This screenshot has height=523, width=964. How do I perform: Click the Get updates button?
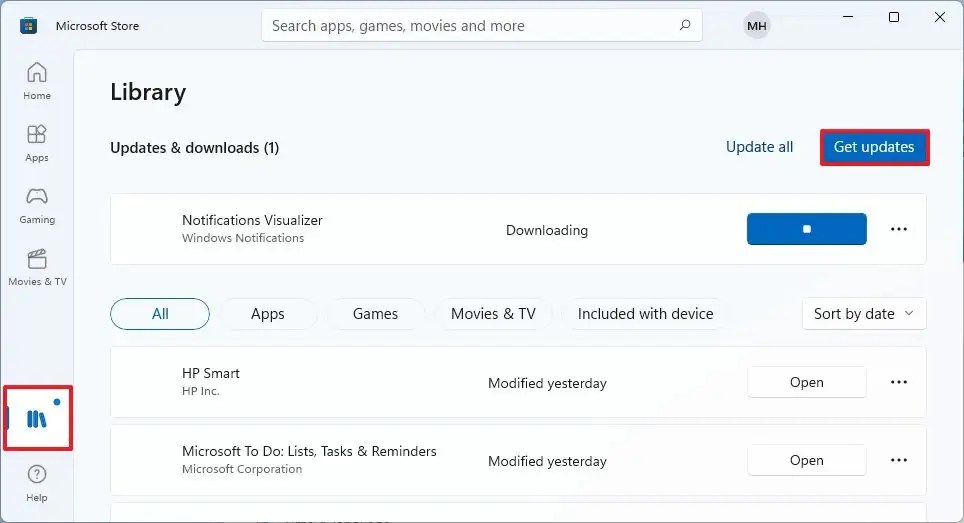pos(874,147)
